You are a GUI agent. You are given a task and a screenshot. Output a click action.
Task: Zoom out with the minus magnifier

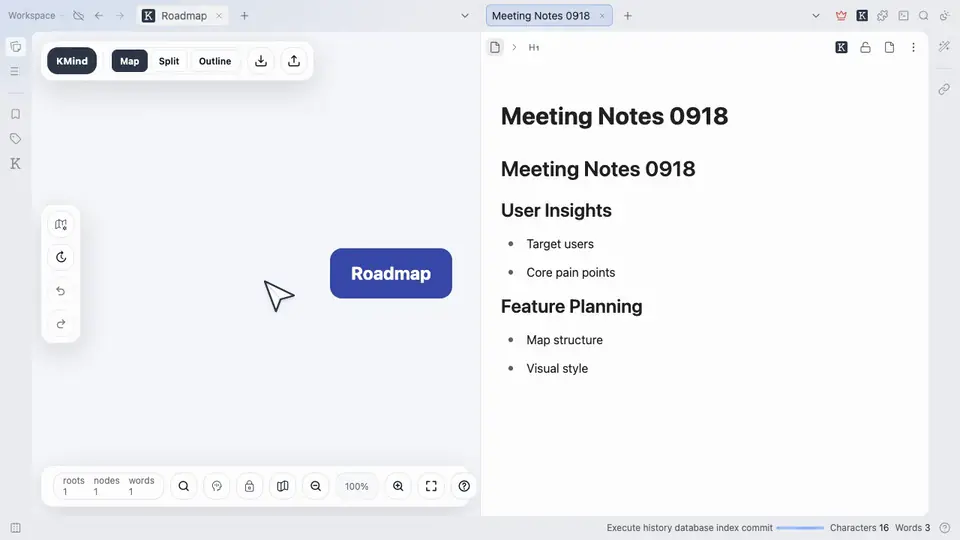tap(316, 486)
